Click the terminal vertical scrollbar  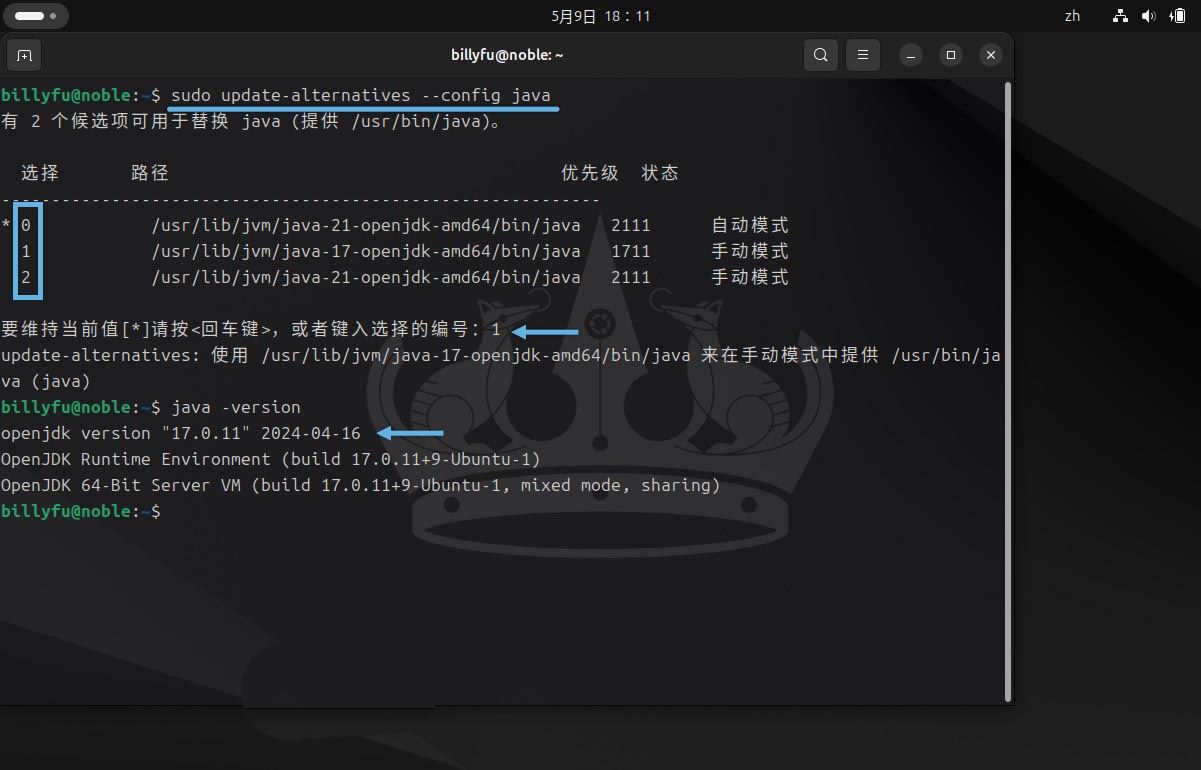[1007, 390]
